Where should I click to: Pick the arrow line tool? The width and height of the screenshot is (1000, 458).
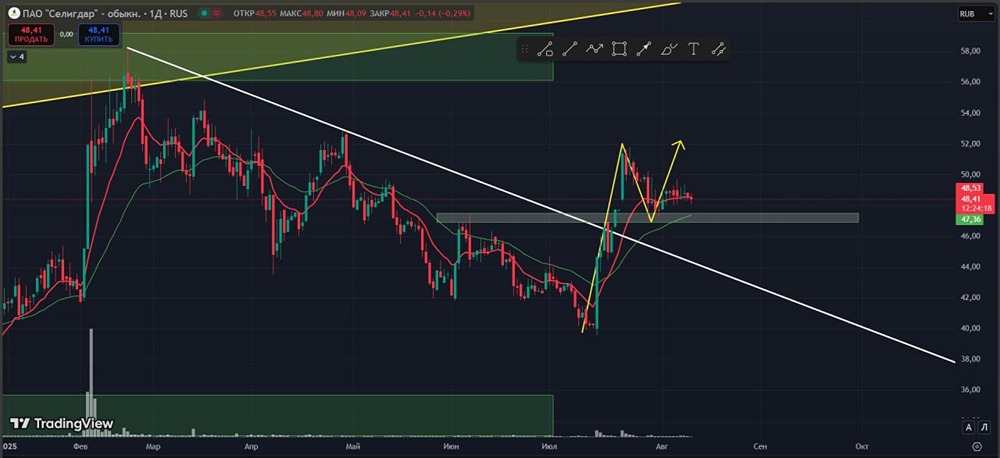[x=644, y=49]
